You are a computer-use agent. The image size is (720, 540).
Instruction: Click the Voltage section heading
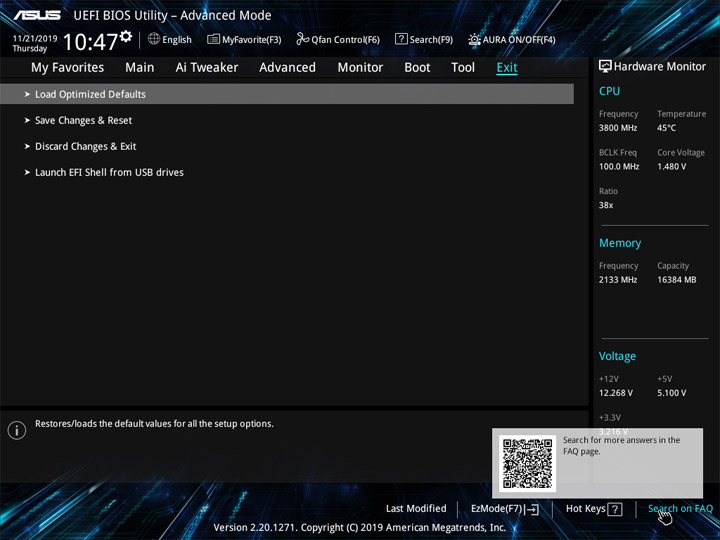pos(617,356)
